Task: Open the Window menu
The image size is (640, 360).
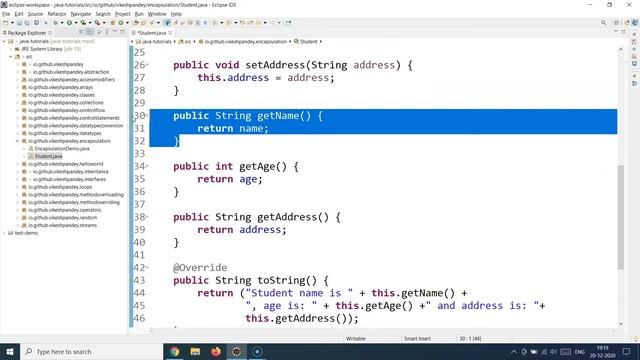Action: coord(157,14)
